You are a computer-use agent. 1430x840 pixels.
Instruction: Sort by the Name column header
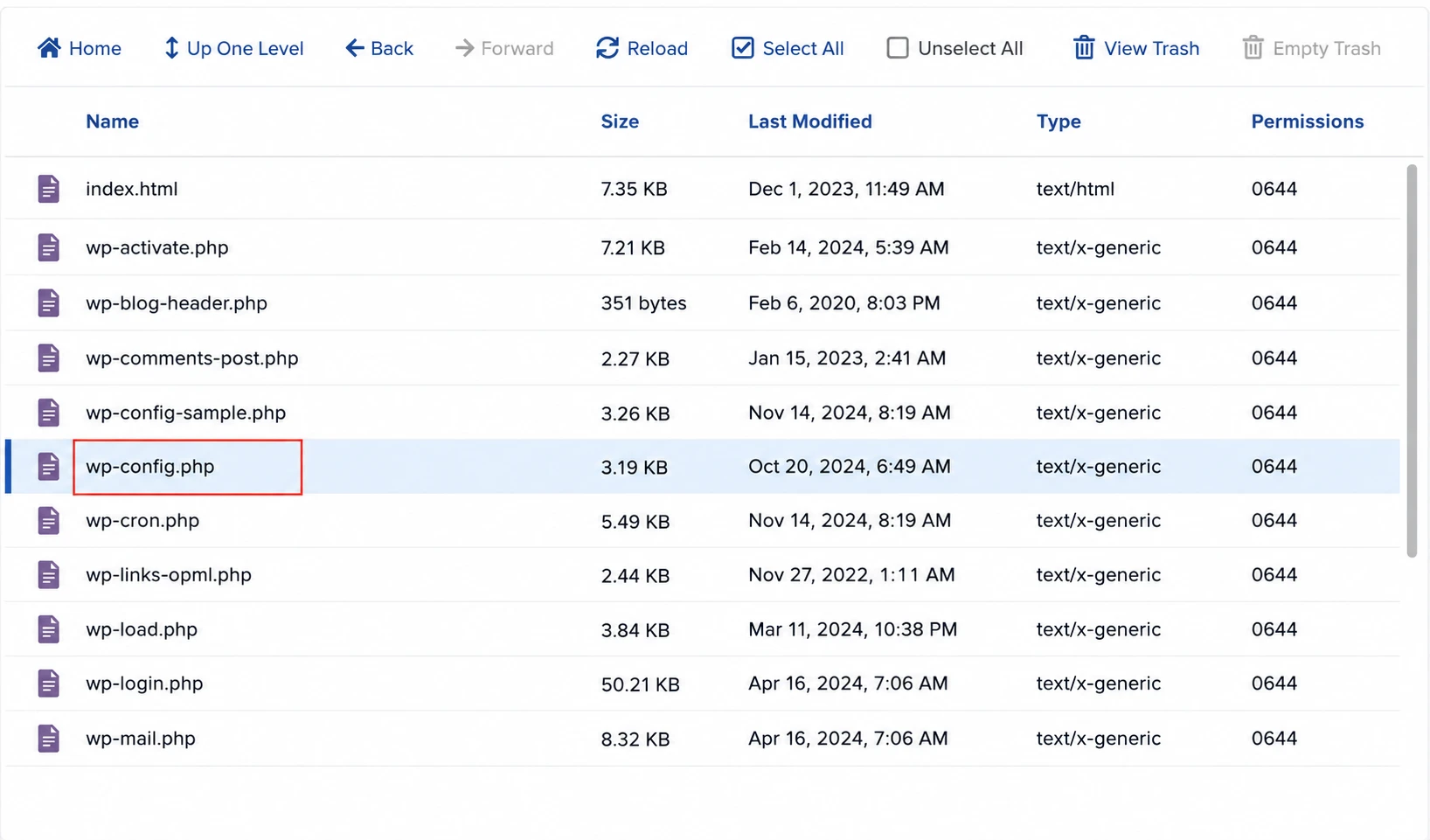pyautogui.click(x=112, y=121)
